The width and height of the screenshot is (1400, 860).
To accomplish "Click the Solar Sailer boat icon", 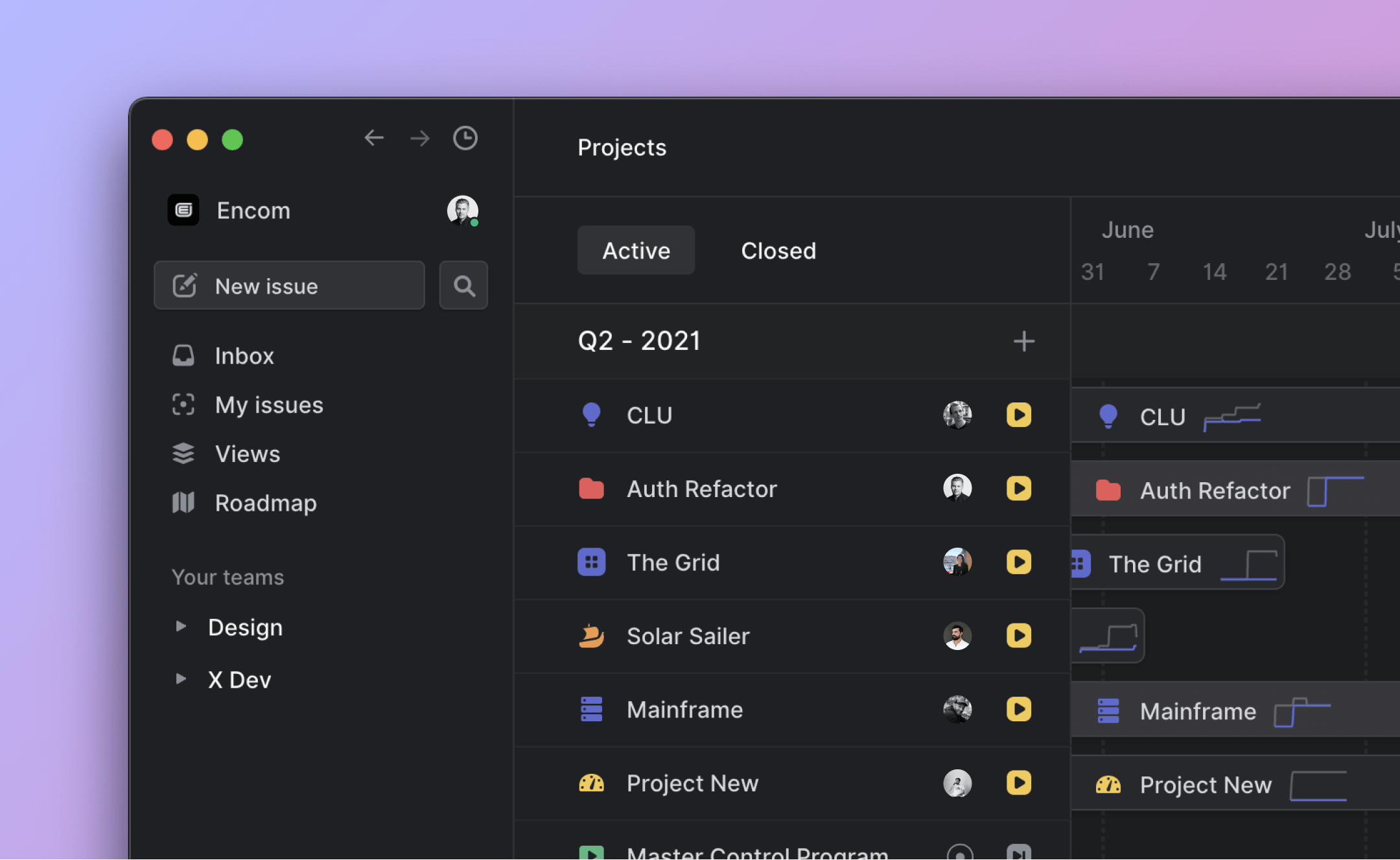I will [x=591, y=636].
